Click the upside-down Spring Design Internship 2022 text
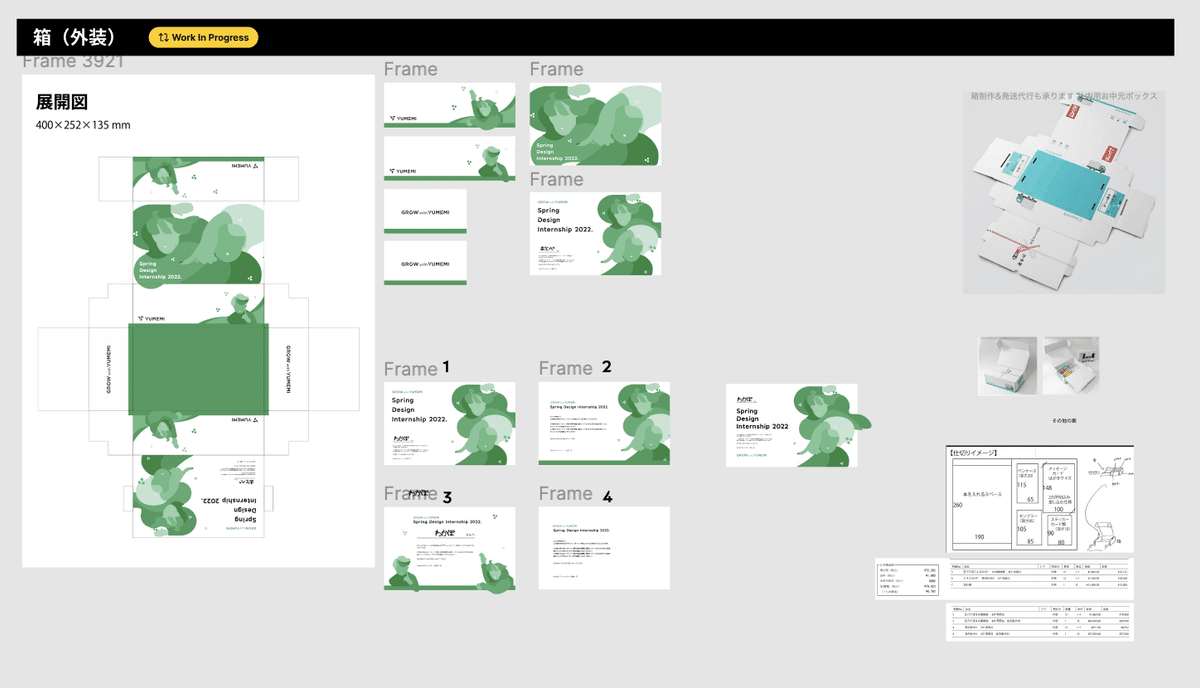The height and width of the screenshot is (688, 1200). (230, 510)
